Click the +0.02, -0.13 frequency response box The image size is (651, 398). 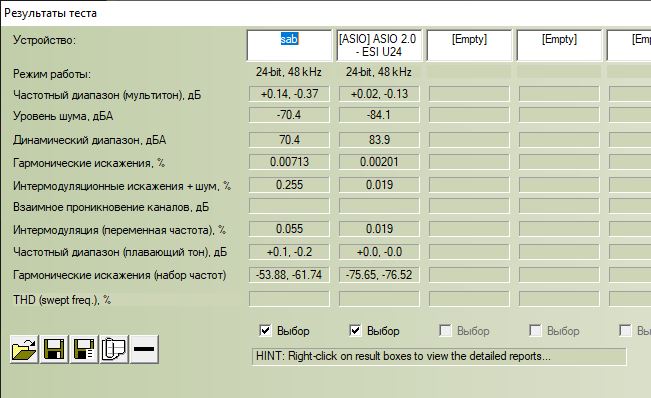(x=379, y=94)
